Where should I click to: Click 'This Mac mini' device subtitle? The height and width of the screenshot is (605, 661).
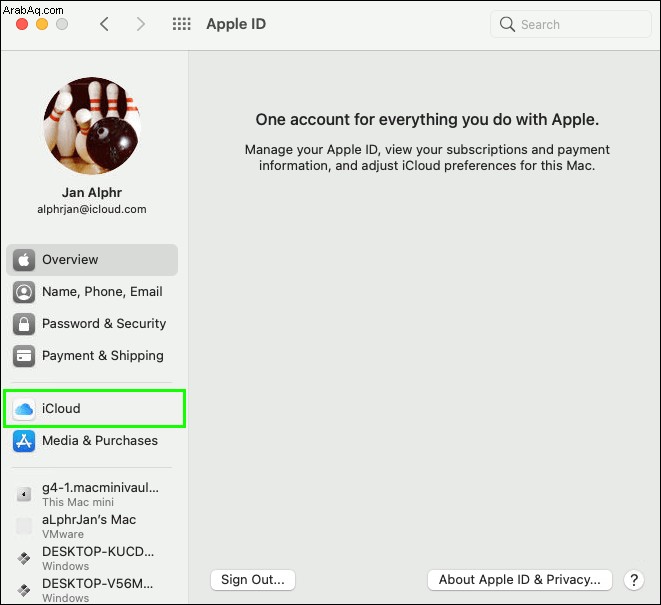[78, 502]
